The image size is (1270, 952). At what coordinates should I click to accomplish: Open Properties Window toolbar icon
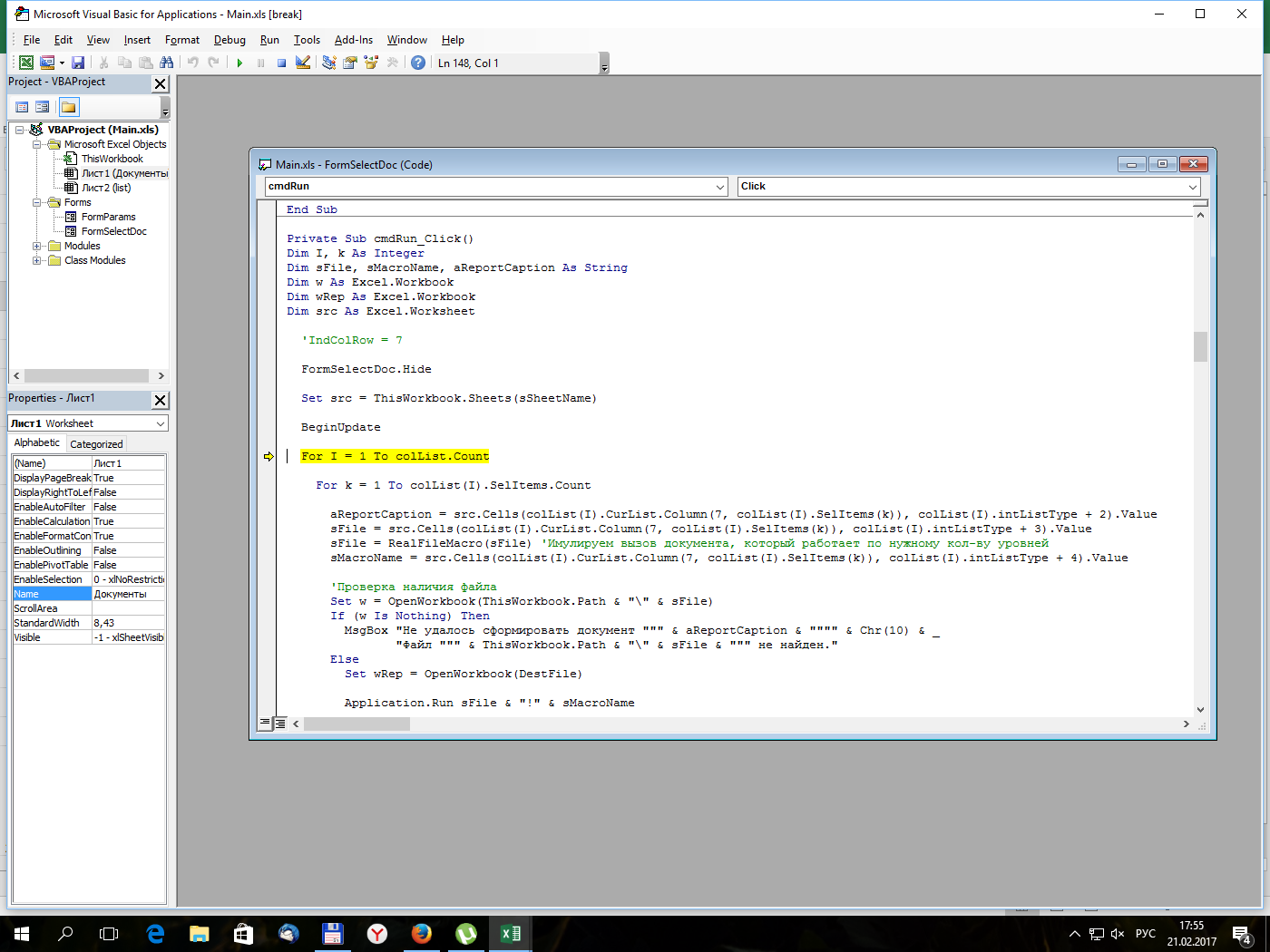[x=349, y=63]
